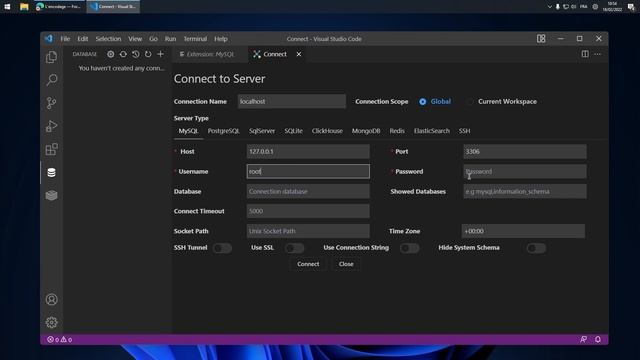Toggle the SSH Tunnel switch
This screenshot has width=640, height=360.
coord(222,248)
